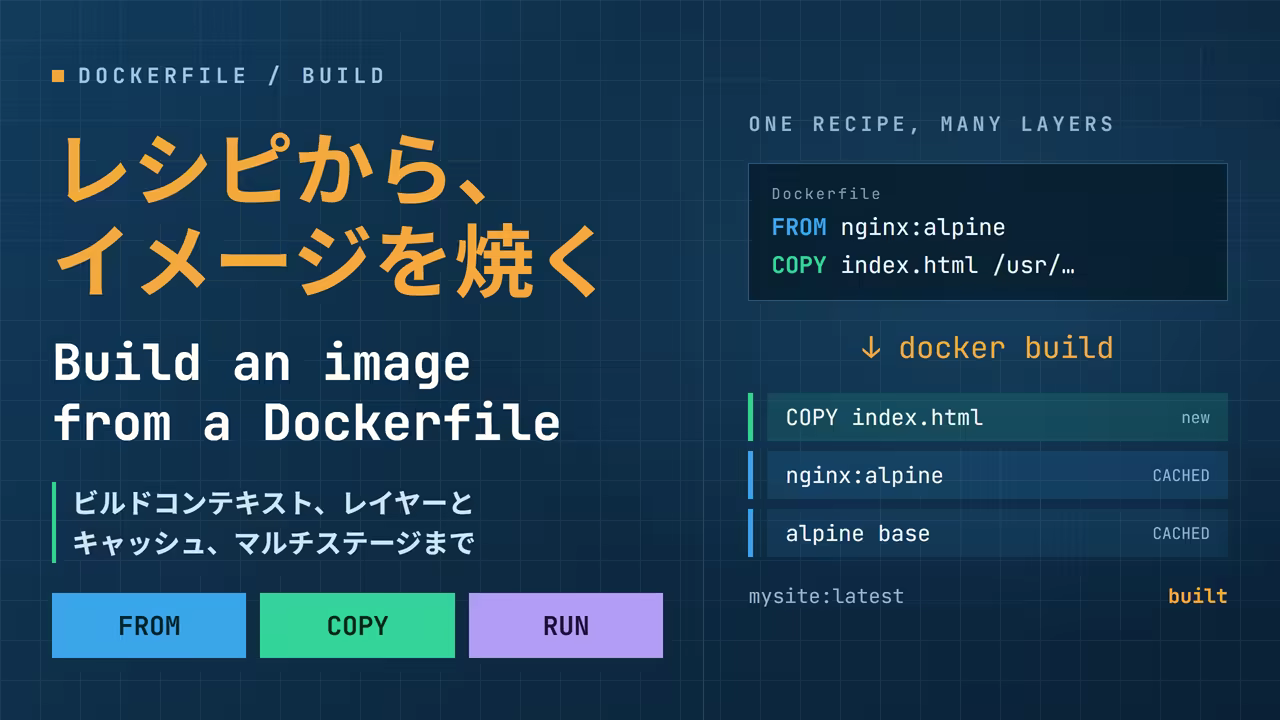
Task: Select the "DOCKERFILE / BUILD" header text
Action: [x=232, y=76]
